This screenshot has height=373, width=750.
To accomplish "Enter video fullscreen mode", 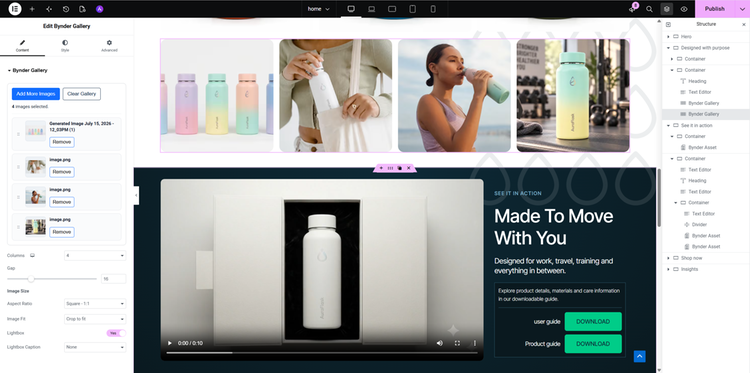I will [x=457, y=343].
